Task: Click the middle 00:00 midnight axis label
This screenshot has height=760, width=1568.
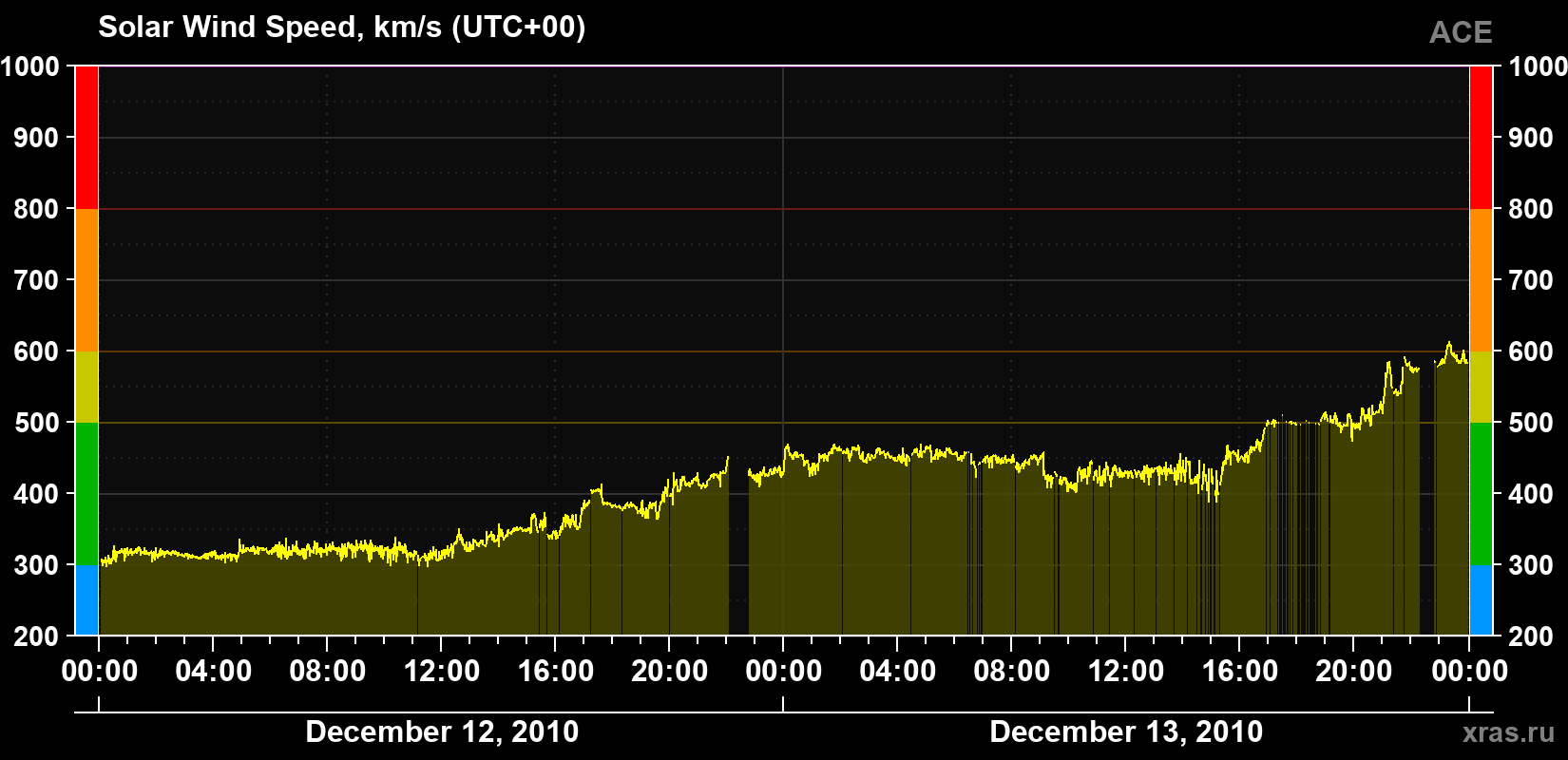Action: click(x=784, y=672)
